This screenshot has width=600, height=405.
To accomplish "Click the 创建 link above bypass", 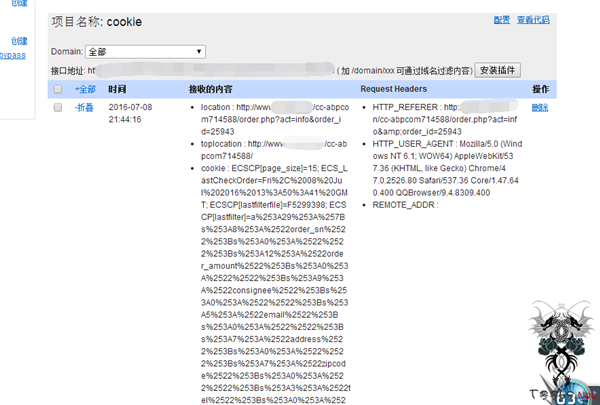I will coord(19,41).
